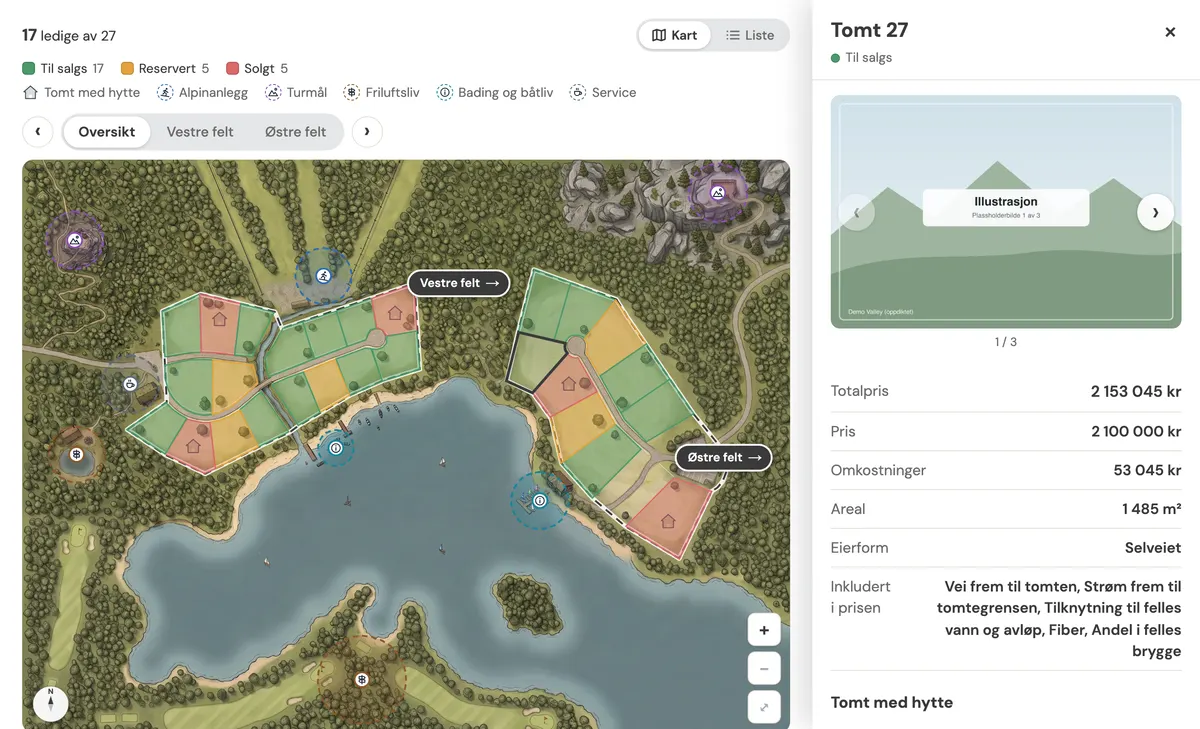
Task: Expand the map to fullscreen
Action: click(764, 707)
